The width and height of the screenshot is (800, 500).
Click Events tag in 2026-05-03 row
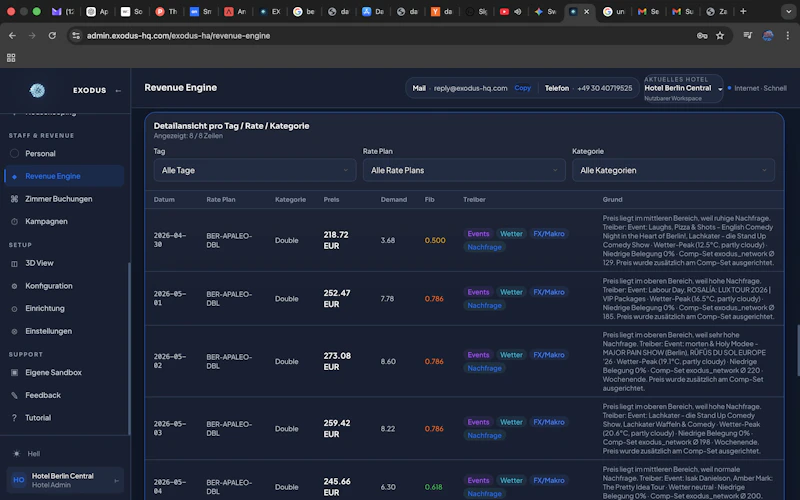[478, 422]
